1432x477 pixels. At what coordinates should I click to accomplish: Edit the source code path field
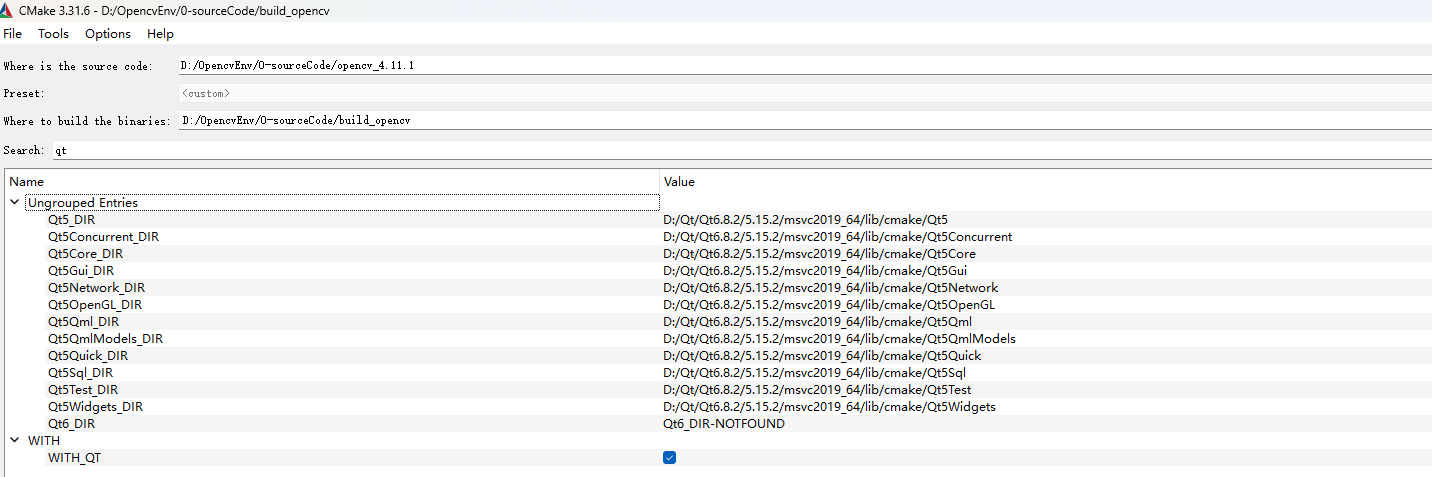[x=804, y=65]
